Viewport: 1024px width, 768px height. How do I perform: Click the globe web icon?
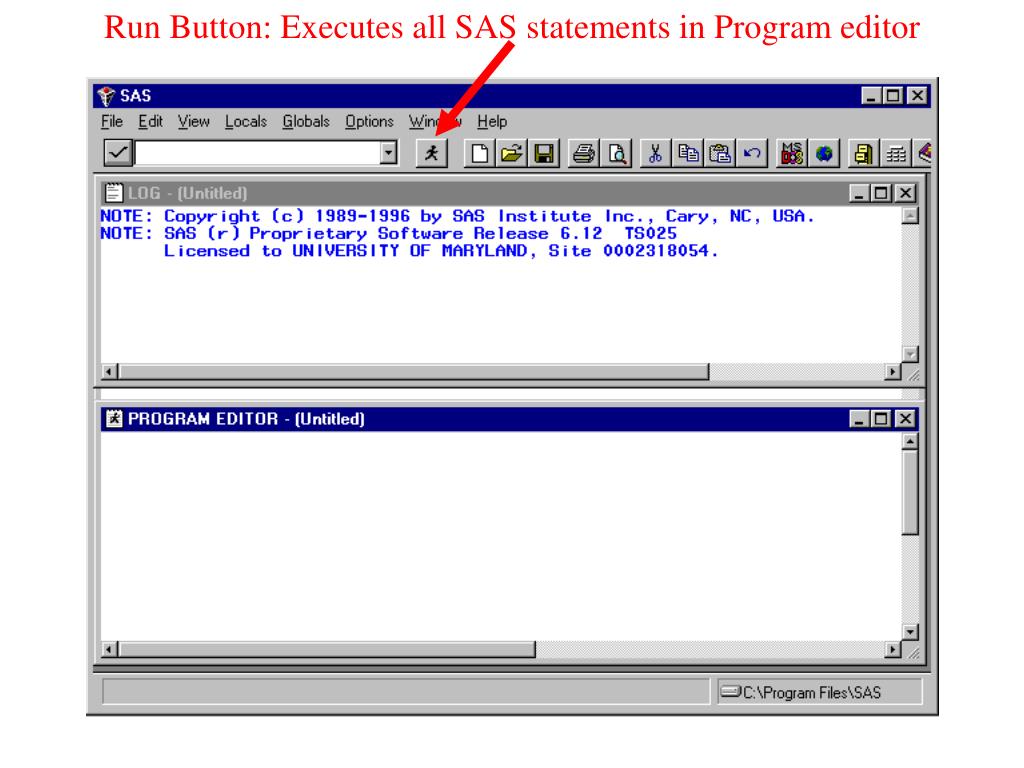pyautogui.click(x=824, y=154)
